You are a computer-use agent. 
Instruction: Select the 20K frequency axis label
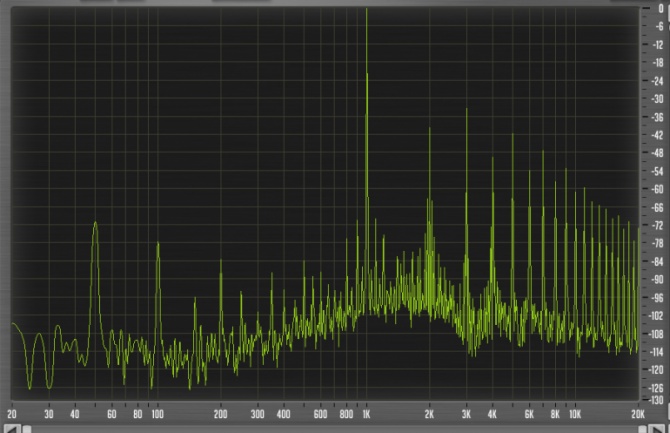point(637,412)
